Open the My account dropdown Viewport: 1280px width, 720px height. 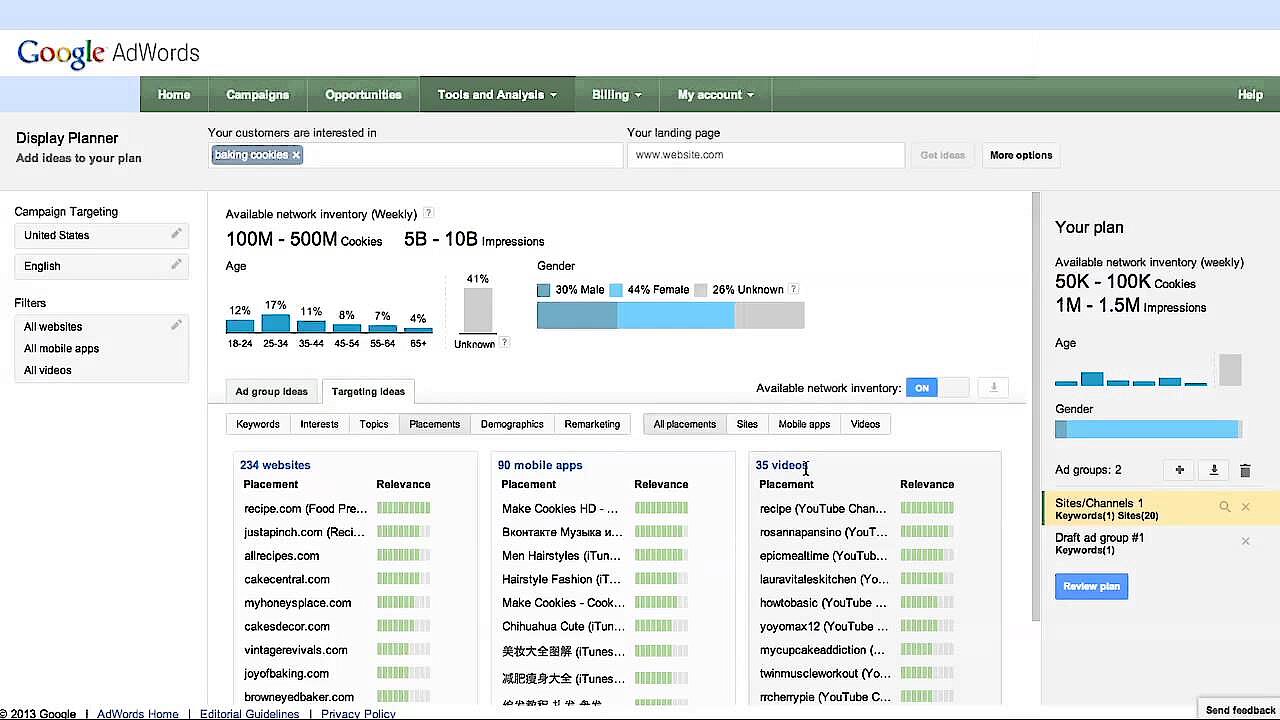(715, 95)
